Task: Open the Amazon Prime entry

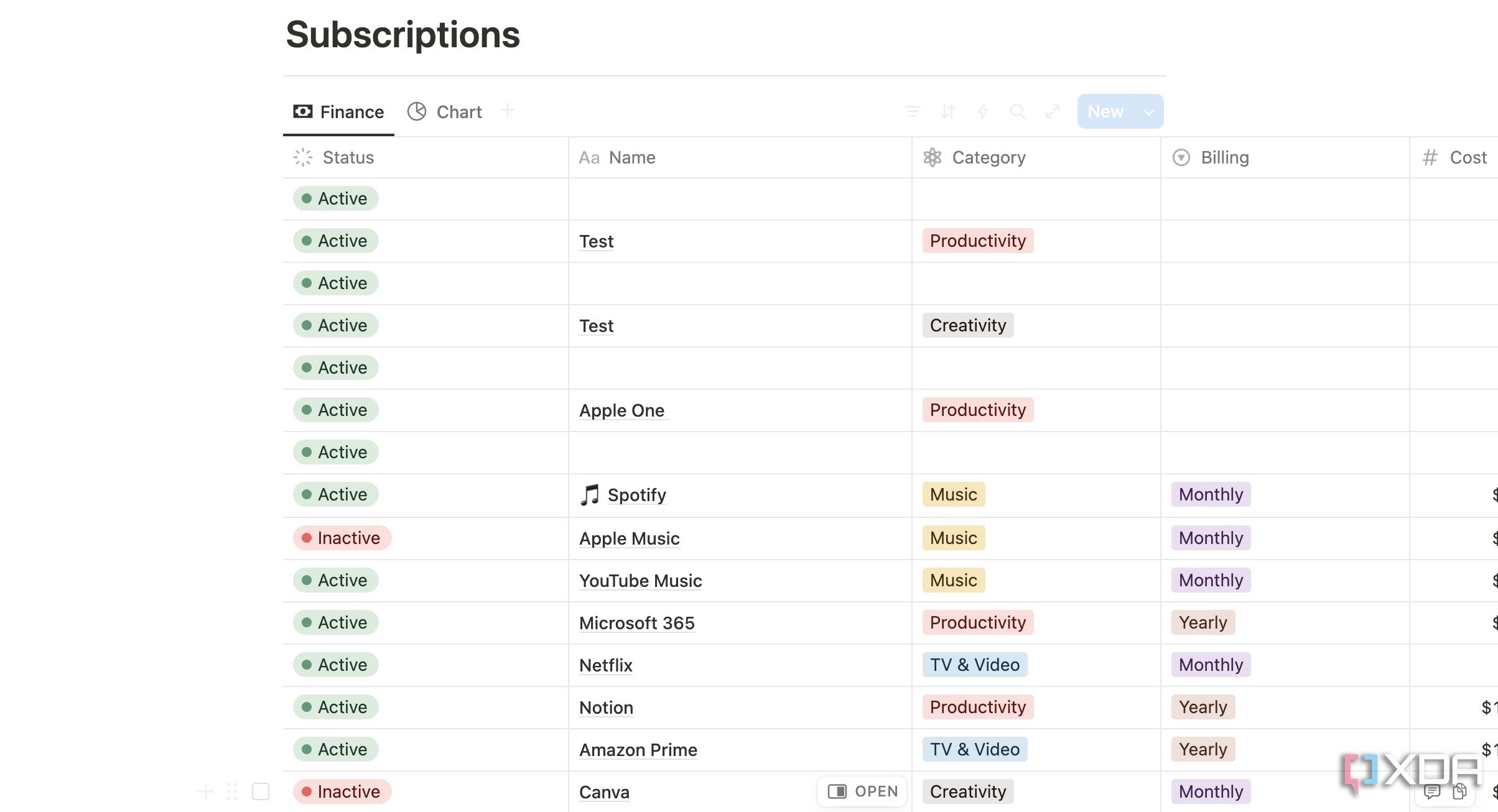Action: click(x=638, y=750)
